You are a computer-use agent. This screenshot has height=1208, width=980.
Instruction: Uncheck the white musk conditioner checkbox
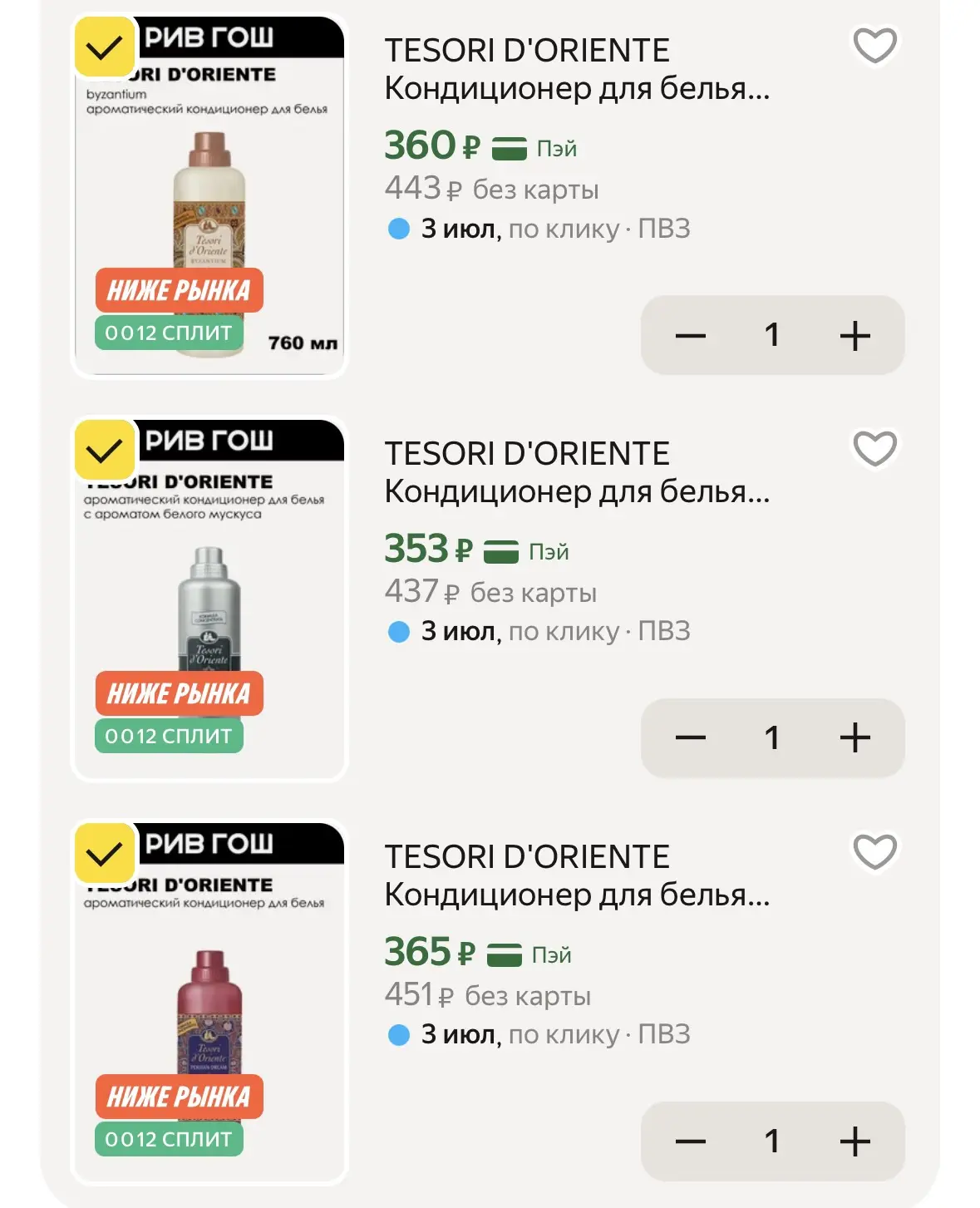click(x=105, y=451)
